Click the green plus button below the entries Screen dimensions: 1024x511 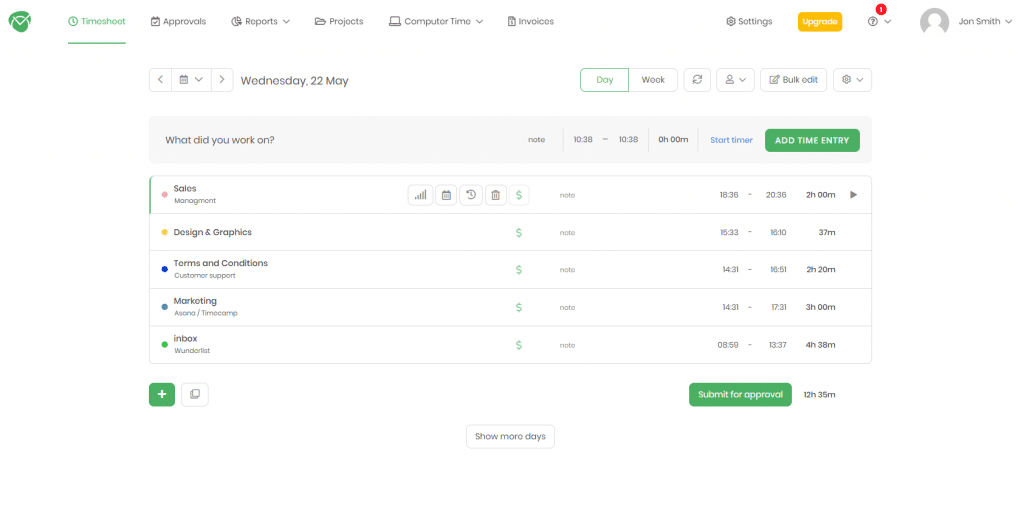[x=162, y=394]
